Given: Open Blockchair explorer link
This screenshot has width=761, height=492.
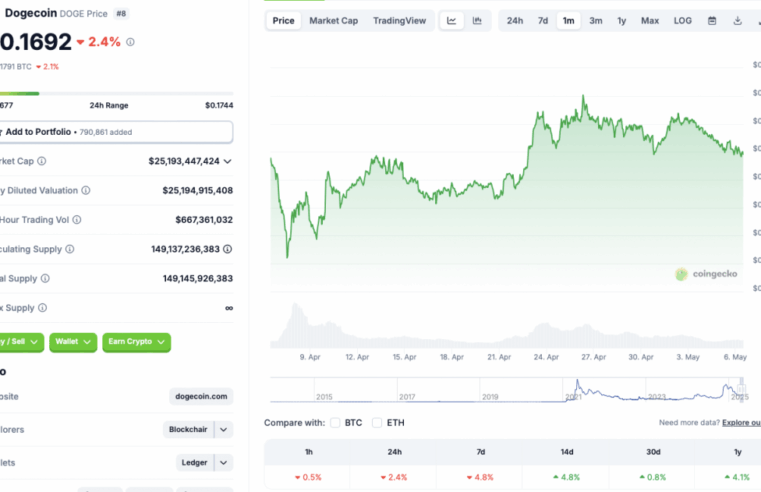Looking at the screenshot, I should pyautogui.click(x=188, y=429).
